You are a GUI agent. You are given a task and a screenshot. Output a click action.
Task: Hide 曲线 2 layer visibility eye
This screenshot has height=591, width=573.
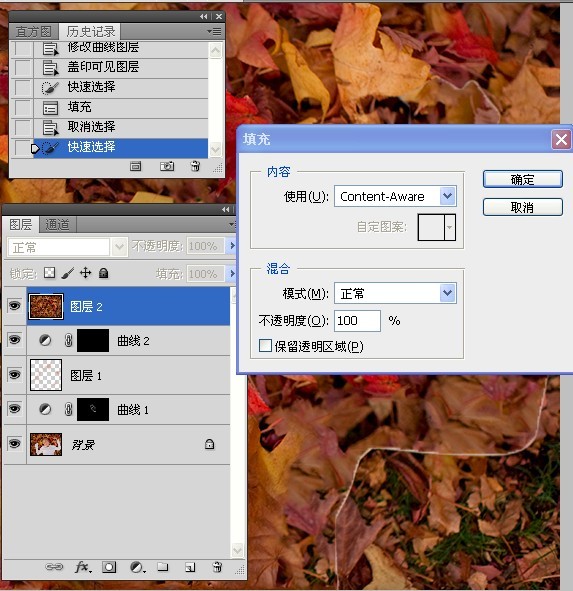point(14,340)
